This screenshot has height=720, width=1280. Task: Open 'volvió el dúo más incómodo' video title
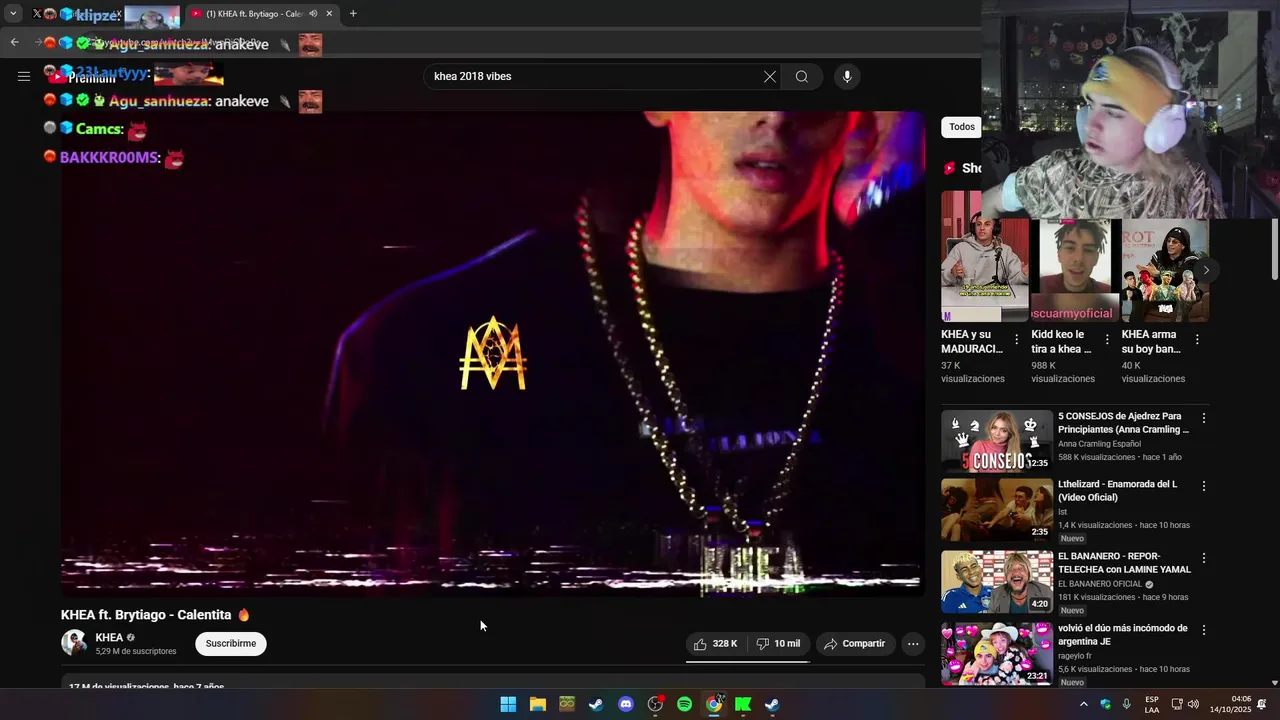(1124, 635)
